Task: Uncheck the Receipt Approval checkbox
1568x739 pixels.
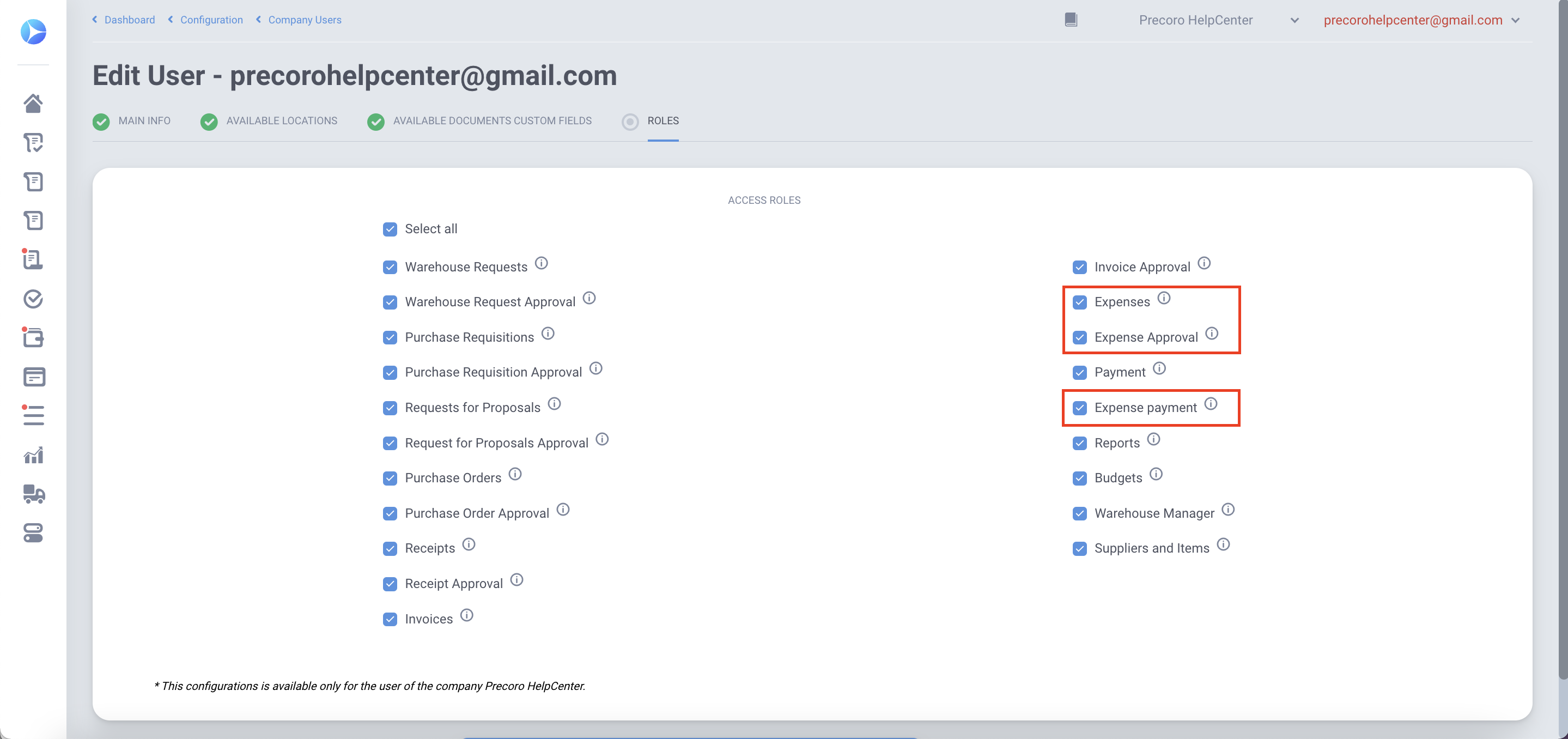Action: click(390, 584)
